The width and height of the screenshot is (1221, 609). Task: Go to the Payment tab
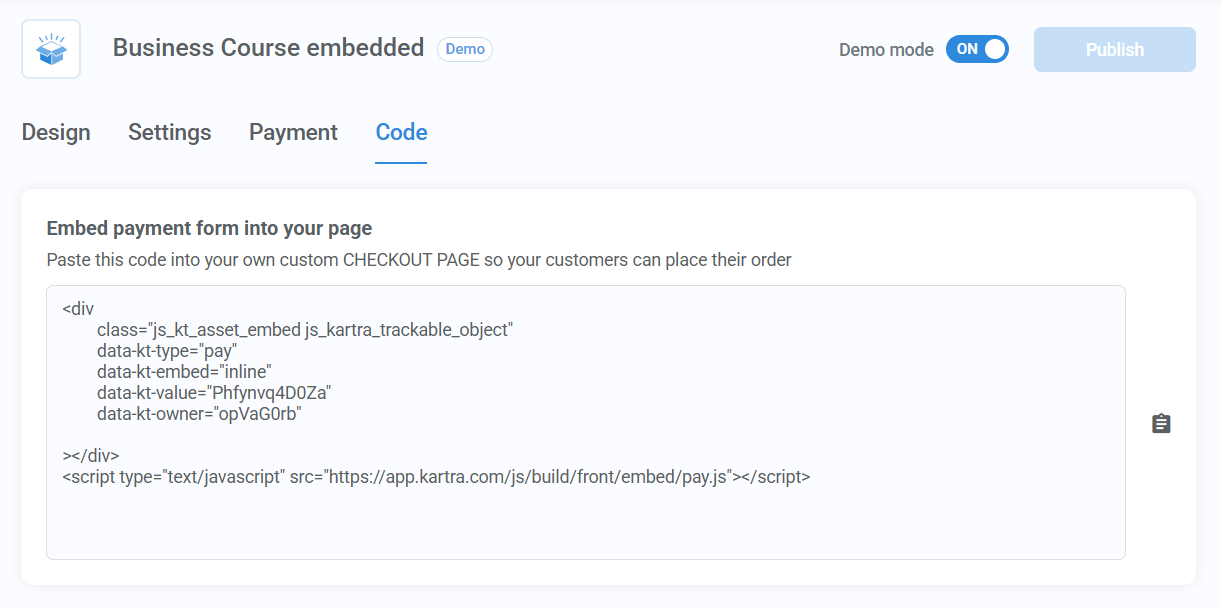coord(293,132)
